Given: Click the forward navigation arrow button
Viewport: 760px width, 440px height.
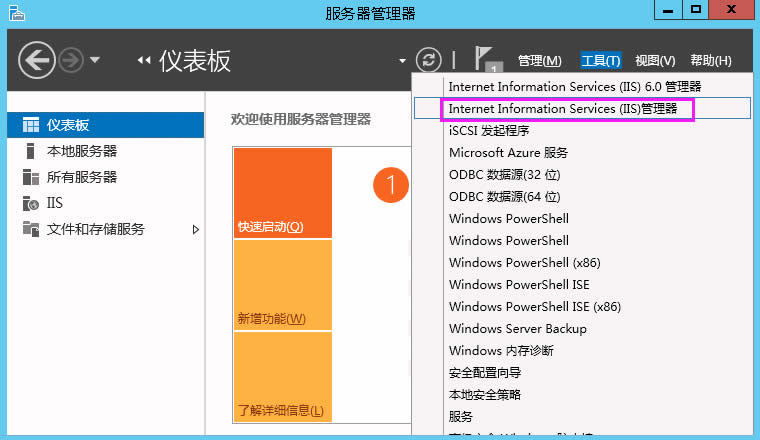Looking at the screenshot, I should pyautogui.click(x=71, y=61).
